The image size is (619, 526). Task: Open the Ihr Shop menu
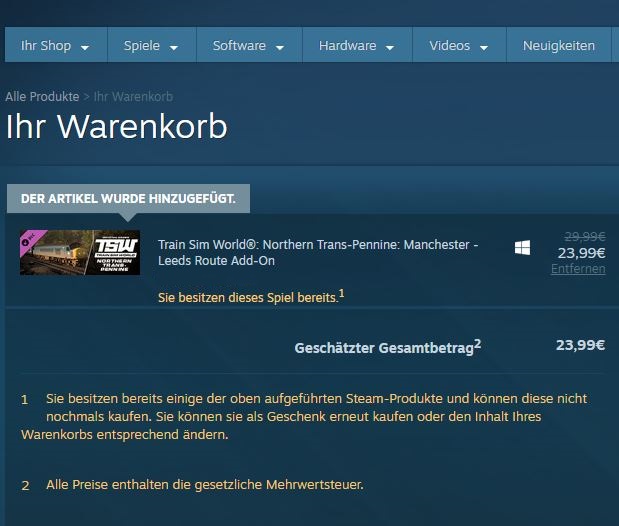point(56,45)
